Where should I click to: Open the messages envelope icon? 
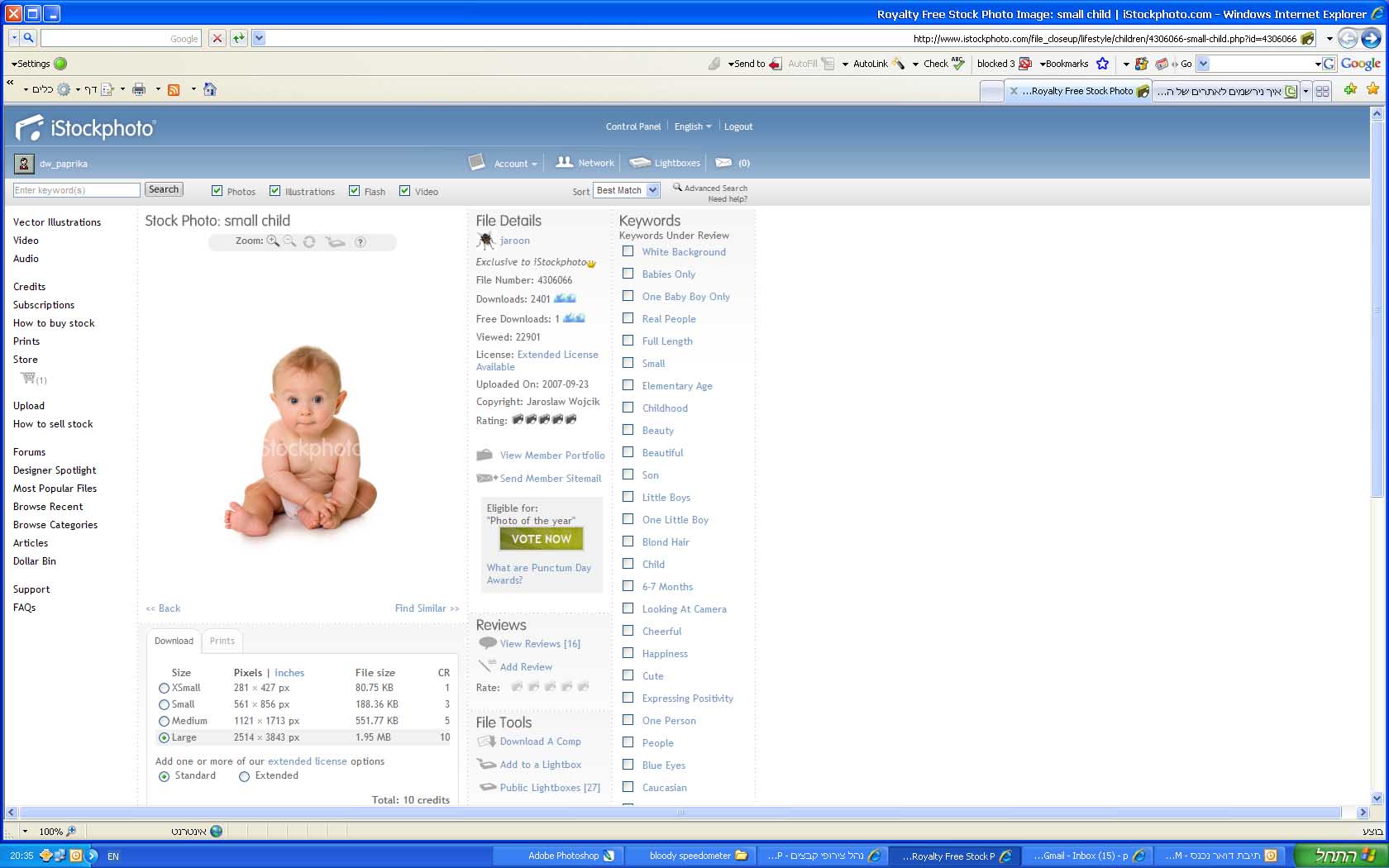[x=723, y=163]
